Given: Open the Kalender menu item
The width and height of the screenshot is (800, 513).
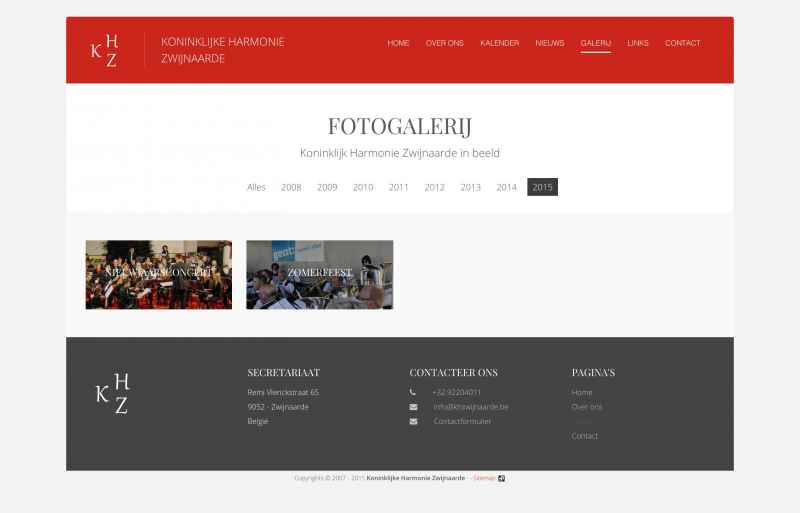Looking at the screenshot, I should coord(499,43).
